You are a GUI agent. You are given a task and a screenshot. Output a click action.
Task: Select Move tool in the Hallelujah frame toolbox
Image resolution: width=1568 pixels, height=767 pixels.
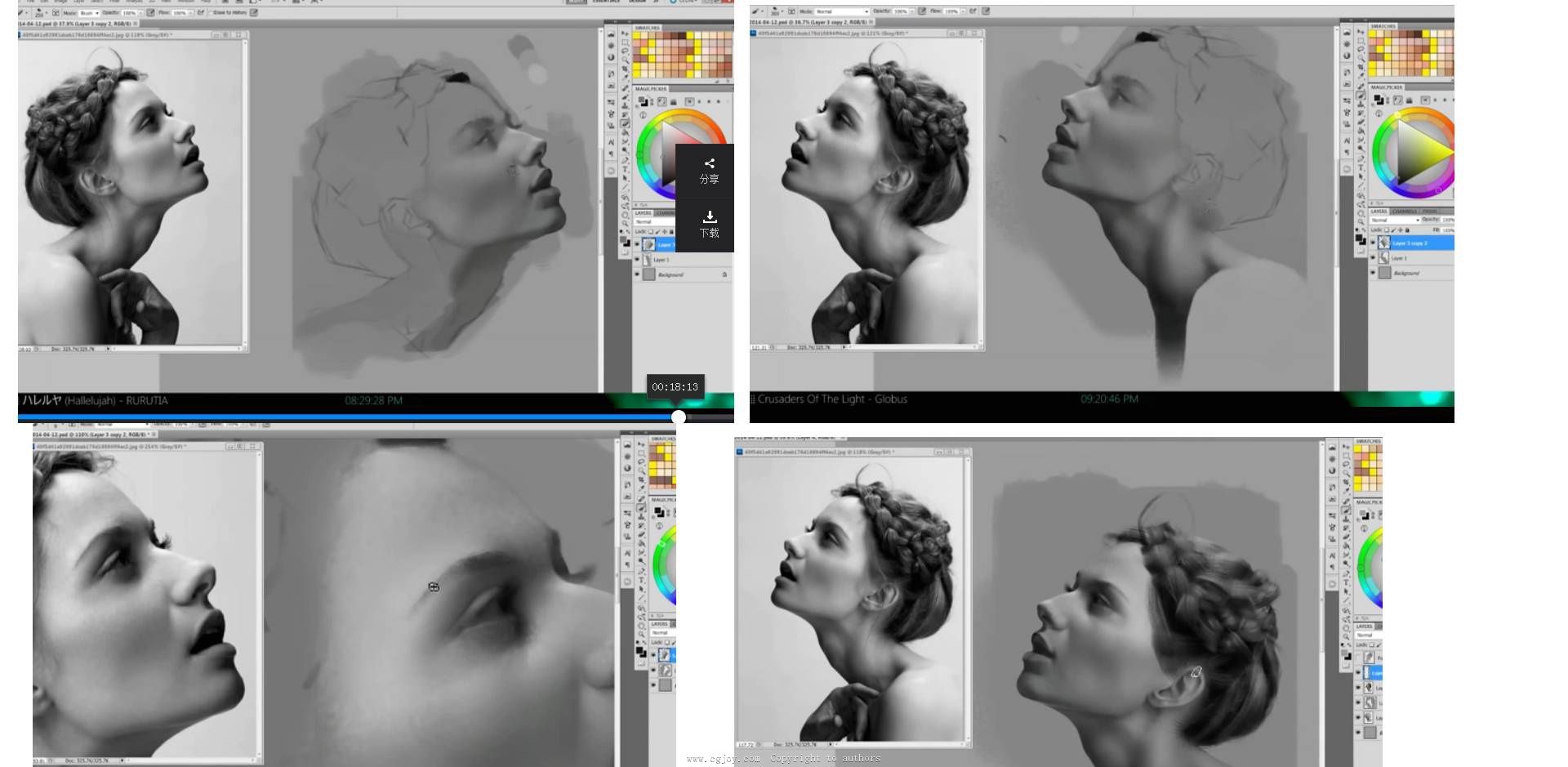pos(625,33)
